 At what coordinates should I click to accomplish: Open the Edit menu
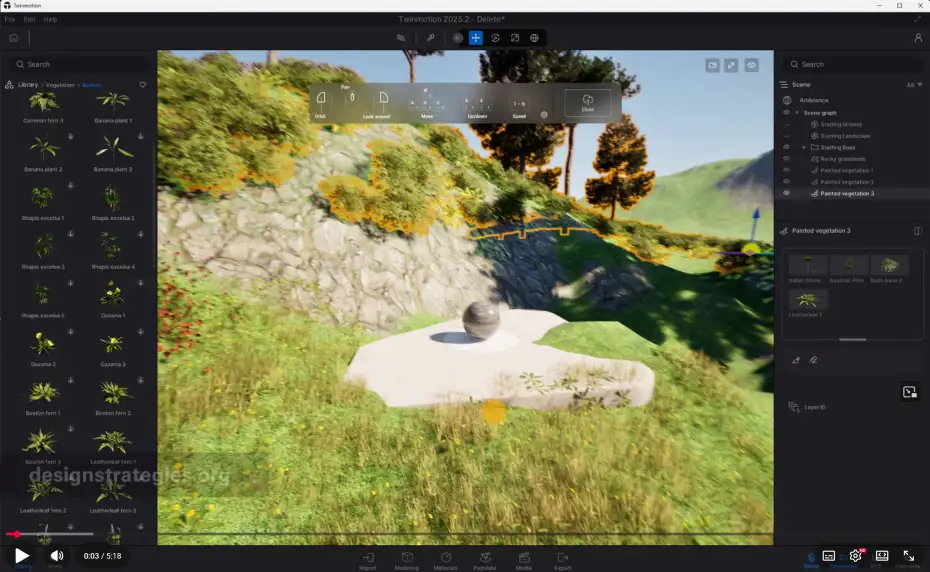(29, 20)
